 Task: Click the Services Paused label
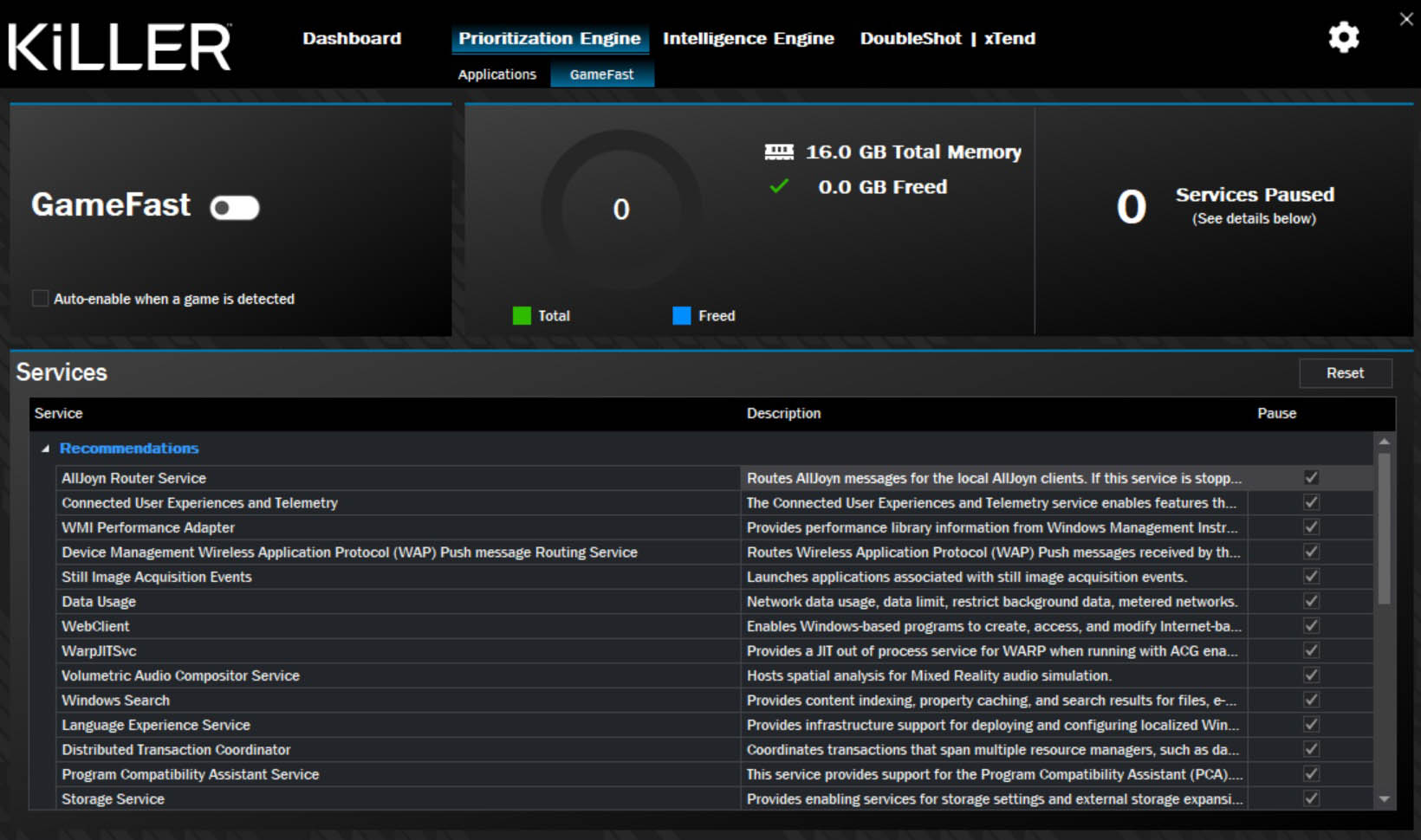click(x=1255, y=195)
